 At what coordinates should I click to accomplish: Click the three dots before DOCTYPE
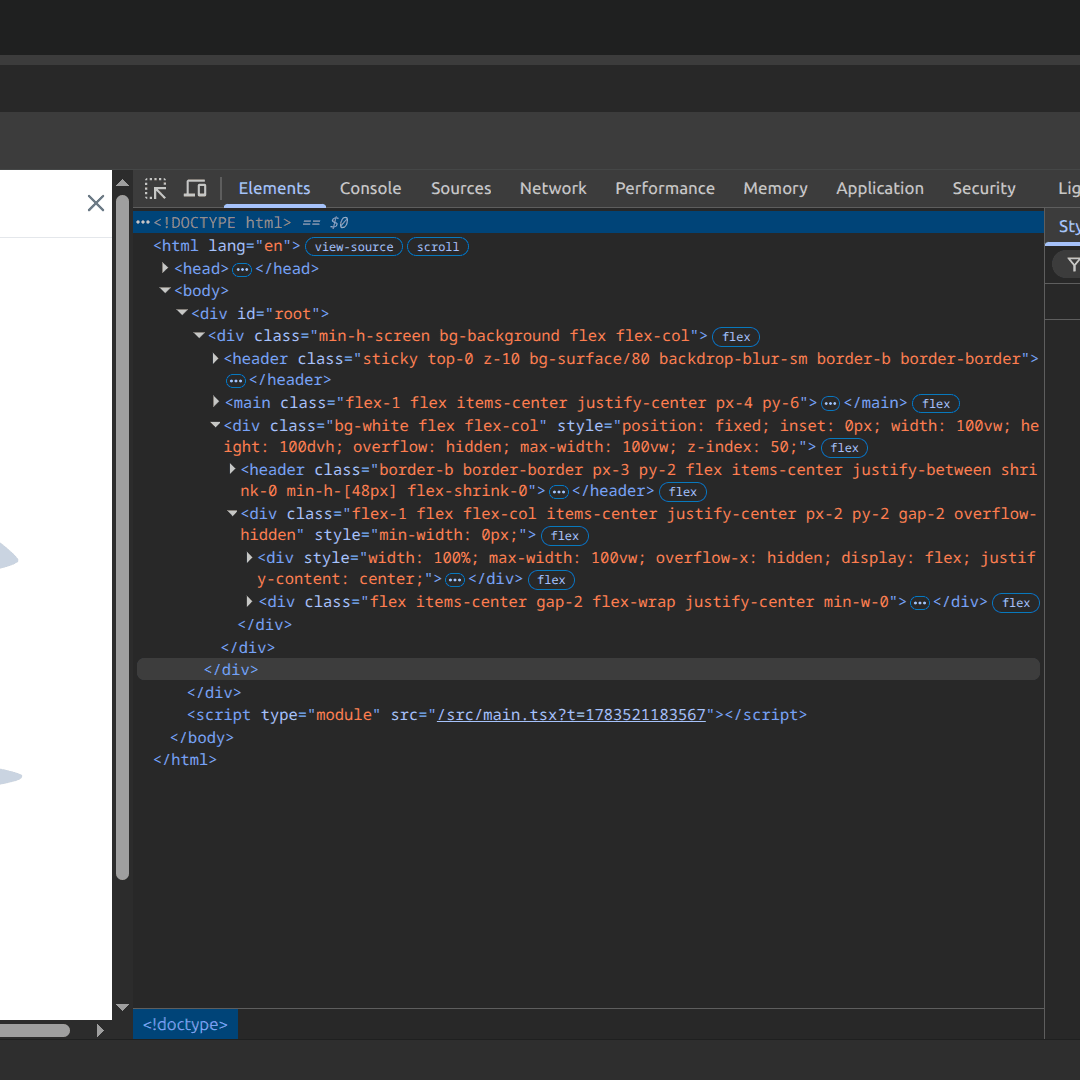coord(143,222)
